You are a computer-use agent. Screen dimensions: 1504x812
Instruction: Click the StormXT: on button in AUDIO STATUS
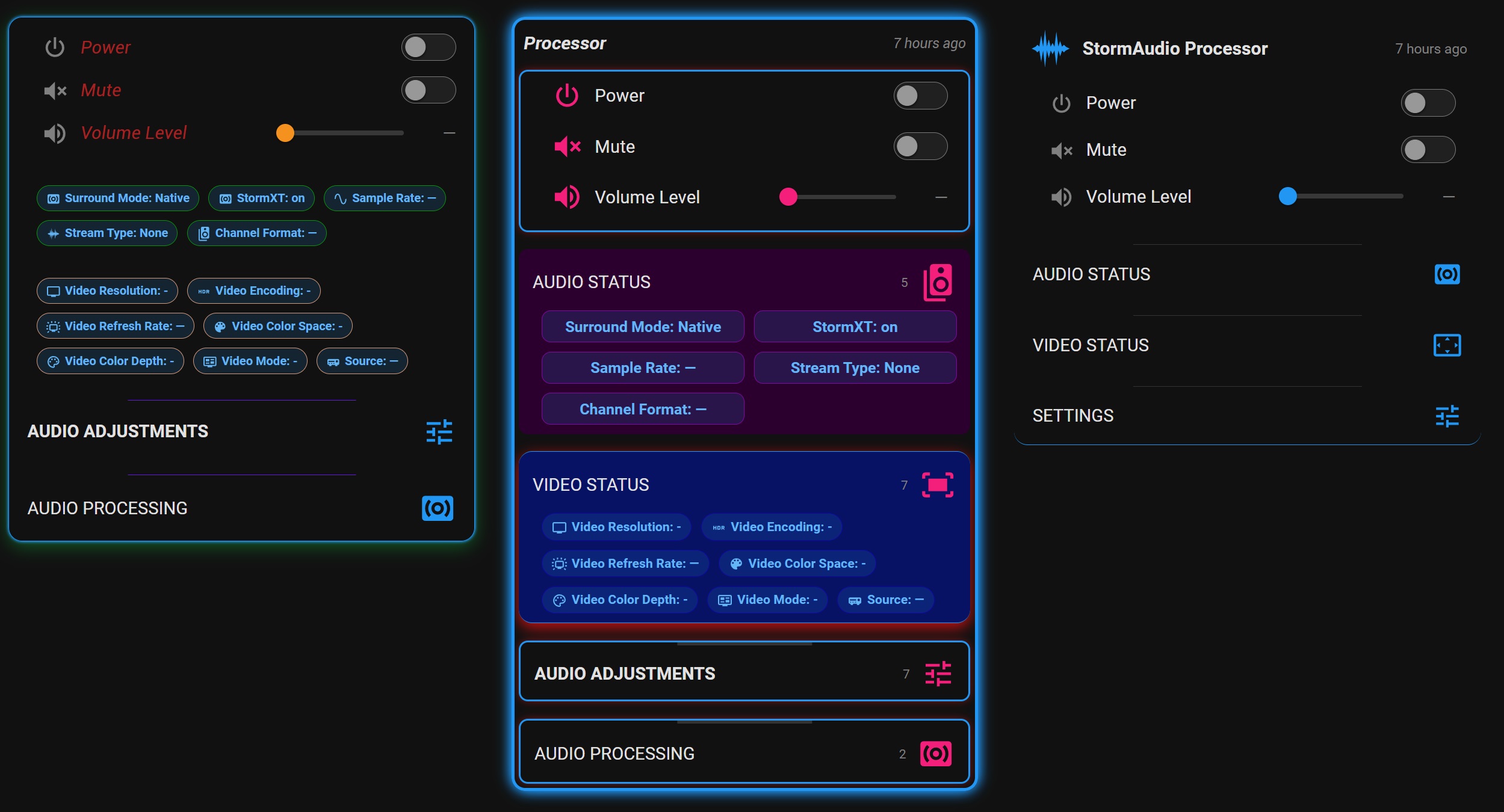(855, 327)
